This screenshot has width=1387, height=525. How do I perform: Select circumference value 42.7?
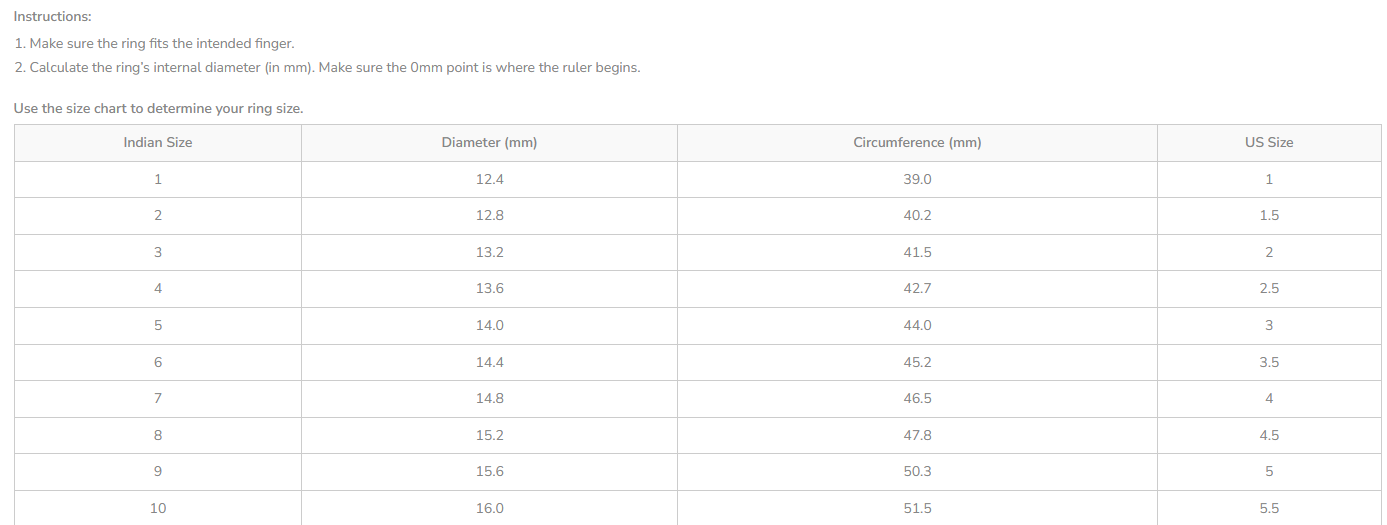917,289
